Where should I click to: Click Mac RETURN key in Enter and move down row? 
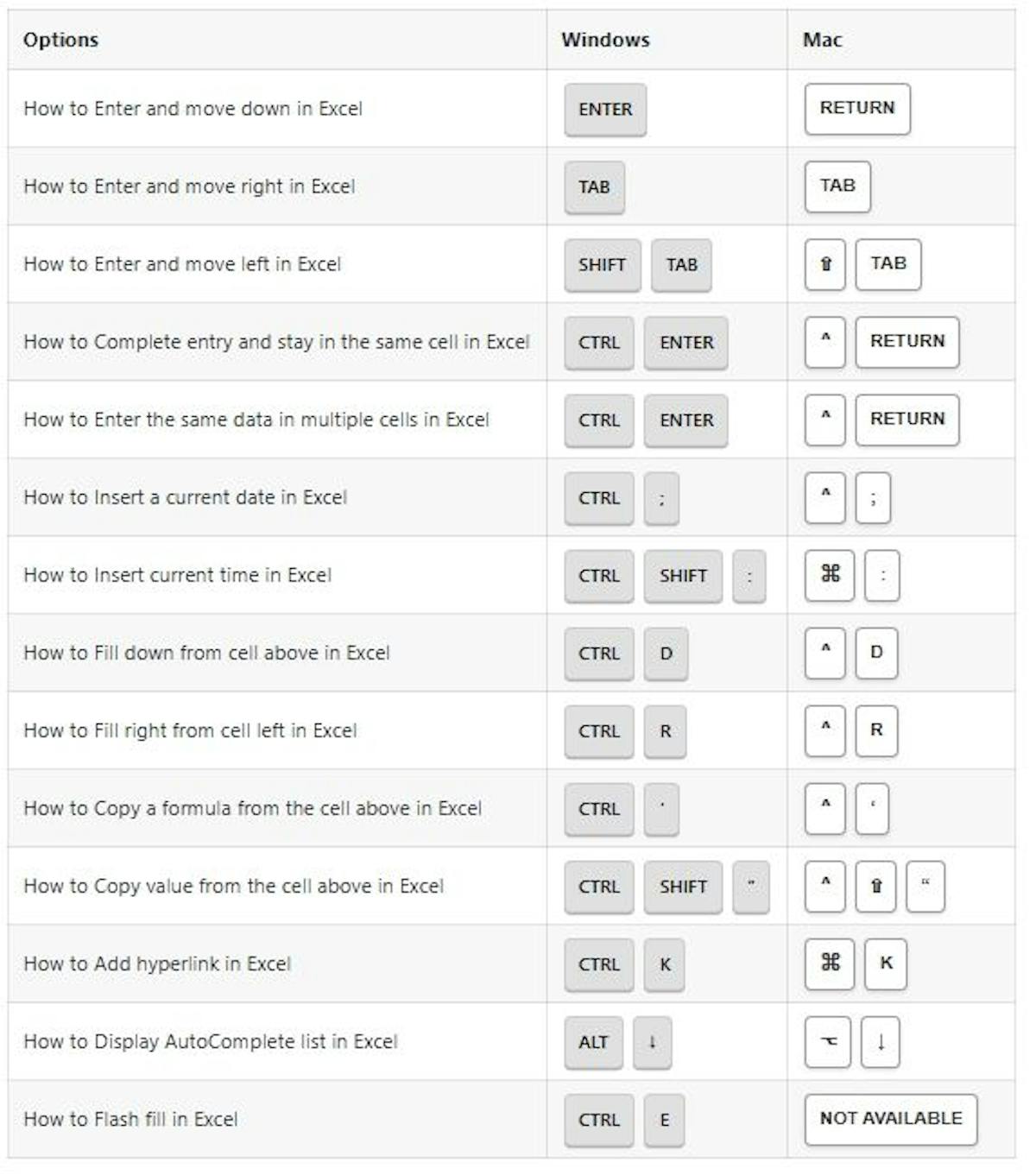click(856, 109)
